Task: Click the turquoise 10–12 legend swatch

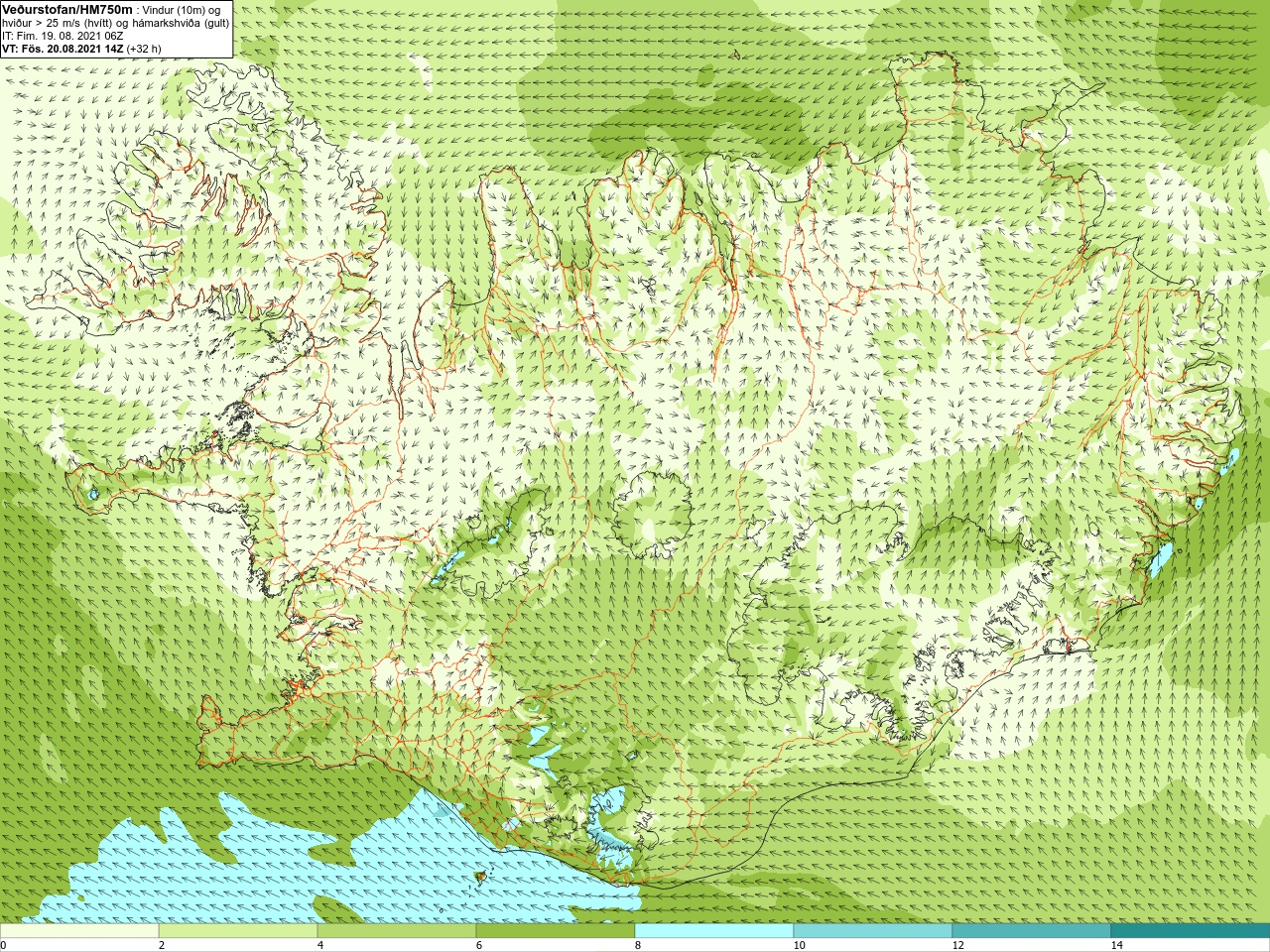Action: 873,931
